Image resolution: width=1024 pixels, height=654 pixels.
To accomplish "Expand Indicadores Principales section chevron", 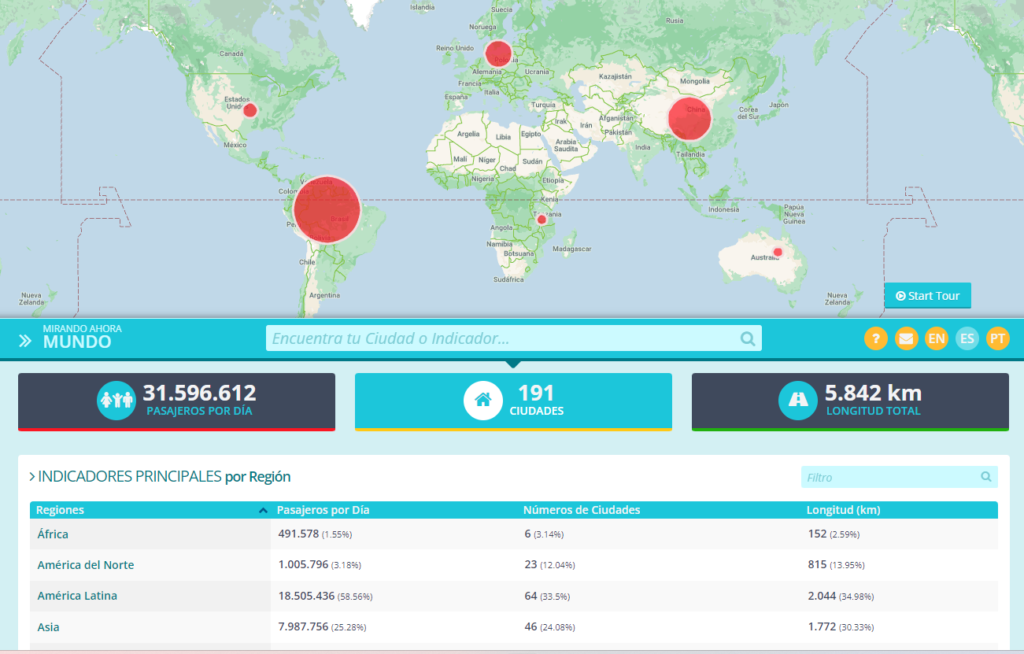I will coord(32,477).
